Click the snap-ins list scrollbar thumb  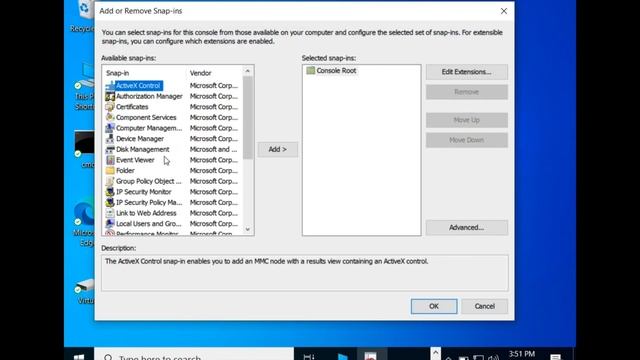(x=248, y=118)
